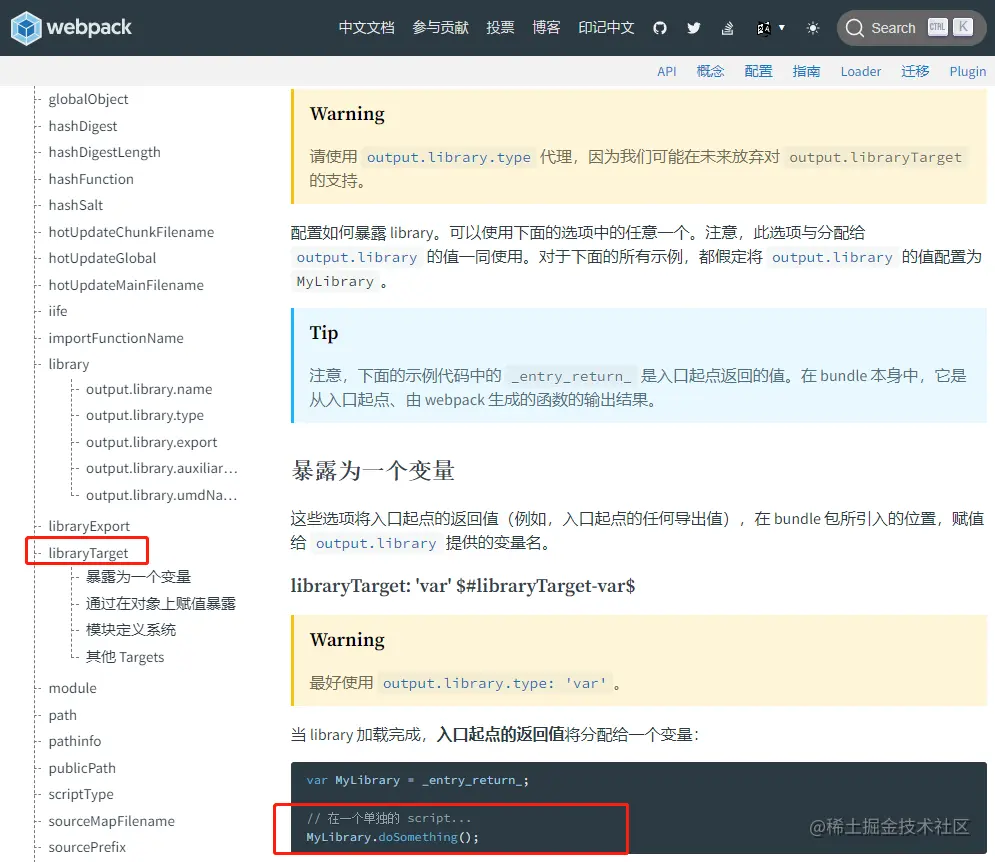Select libraryTarget in sidebar

coord(88,553)
